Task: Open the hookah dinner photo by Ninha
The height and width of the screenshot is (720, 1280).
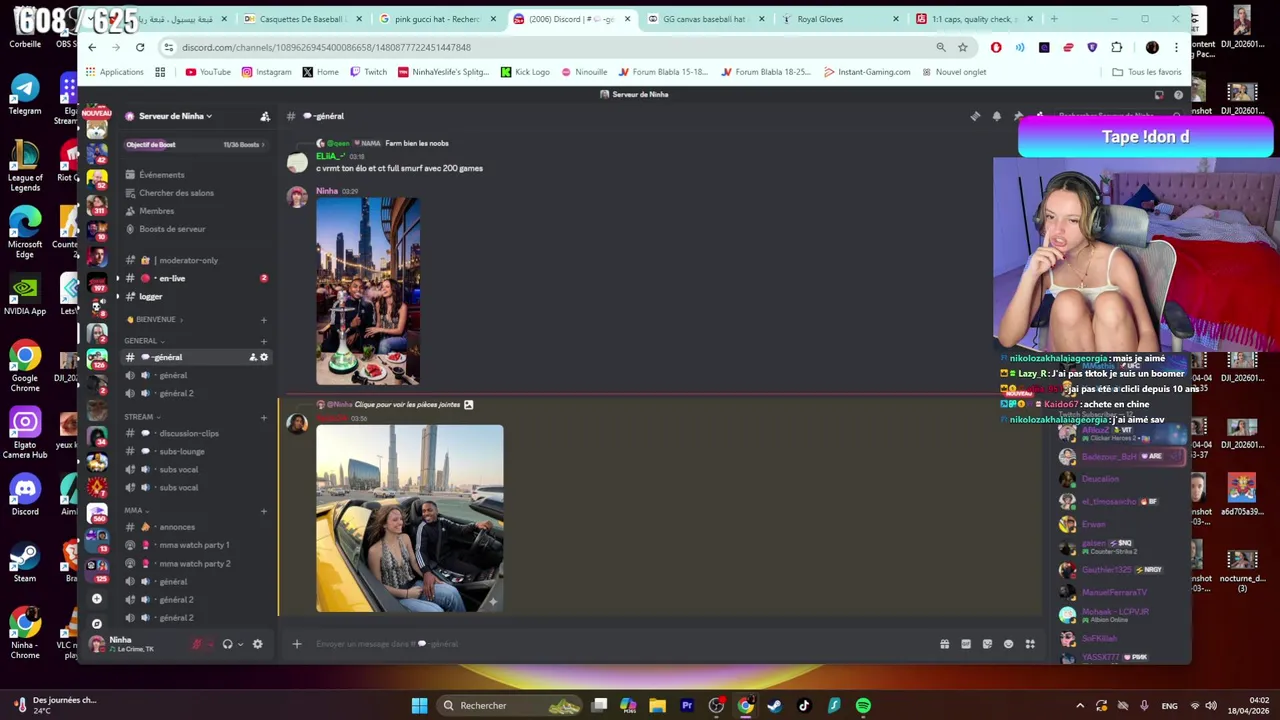Action: click(368, 291)
